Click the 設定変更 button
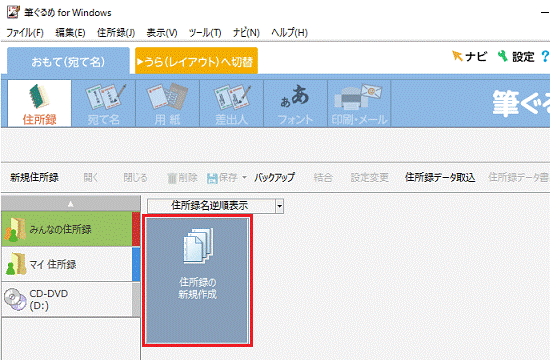550x360 pixels. (x=369, y=178)
